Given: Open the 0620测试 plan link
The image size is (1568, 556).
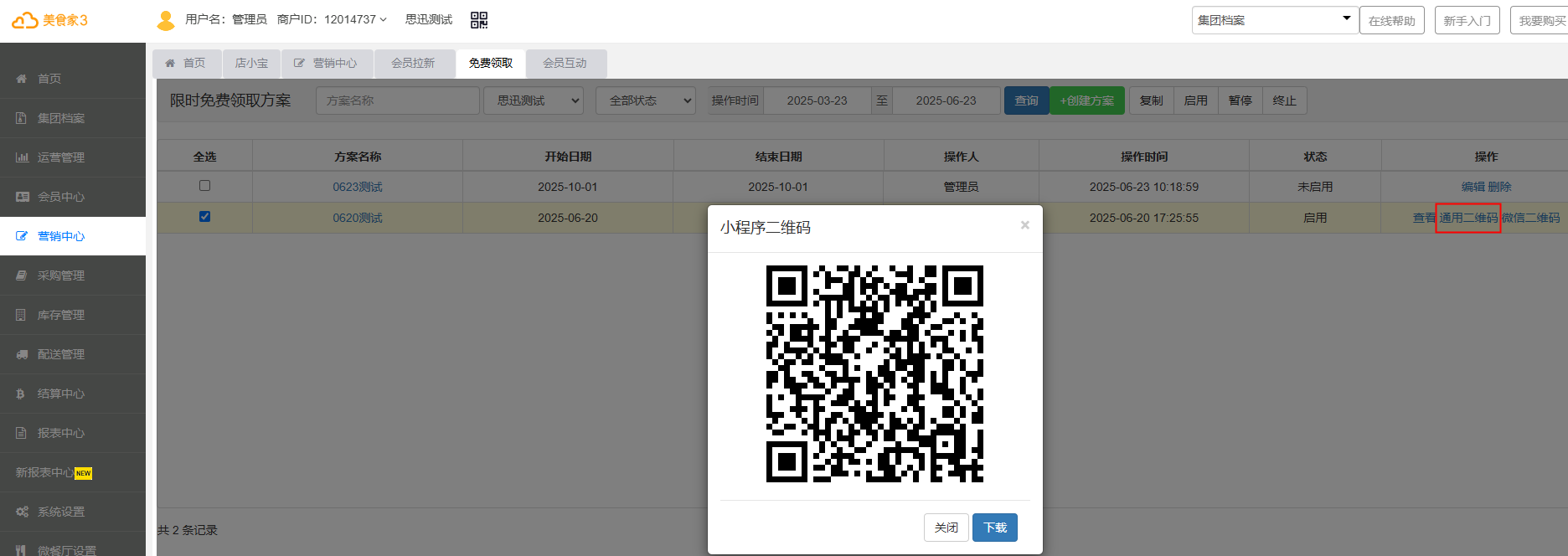Looking at the screenshot, I should click(358, 218).
